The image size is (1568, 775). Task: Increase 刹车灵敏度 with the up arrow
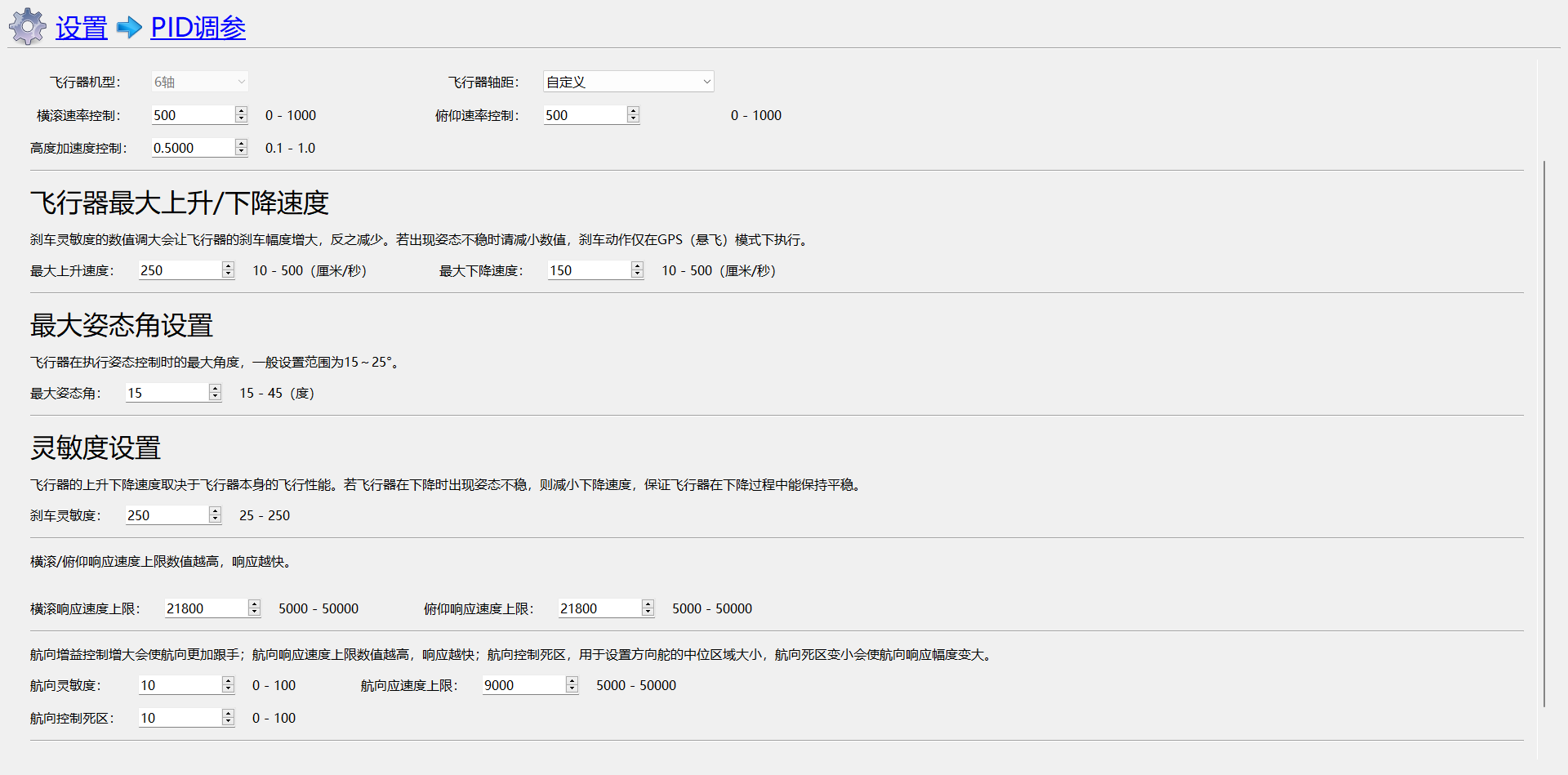coord(215,511)
